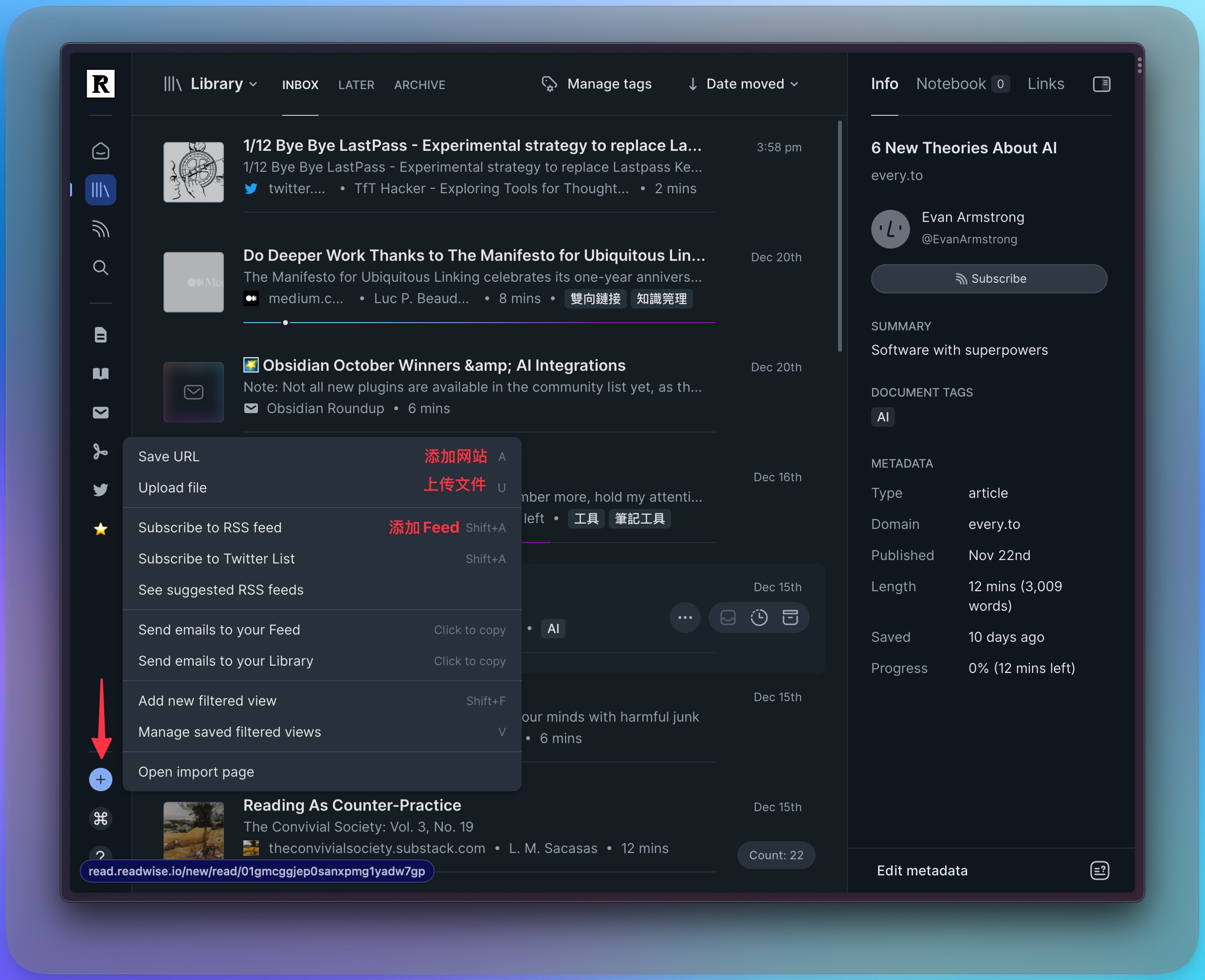The image size is (1205, 980).
Task: Select Subscribe to Twitter List
Action: [x=322, y=558]
